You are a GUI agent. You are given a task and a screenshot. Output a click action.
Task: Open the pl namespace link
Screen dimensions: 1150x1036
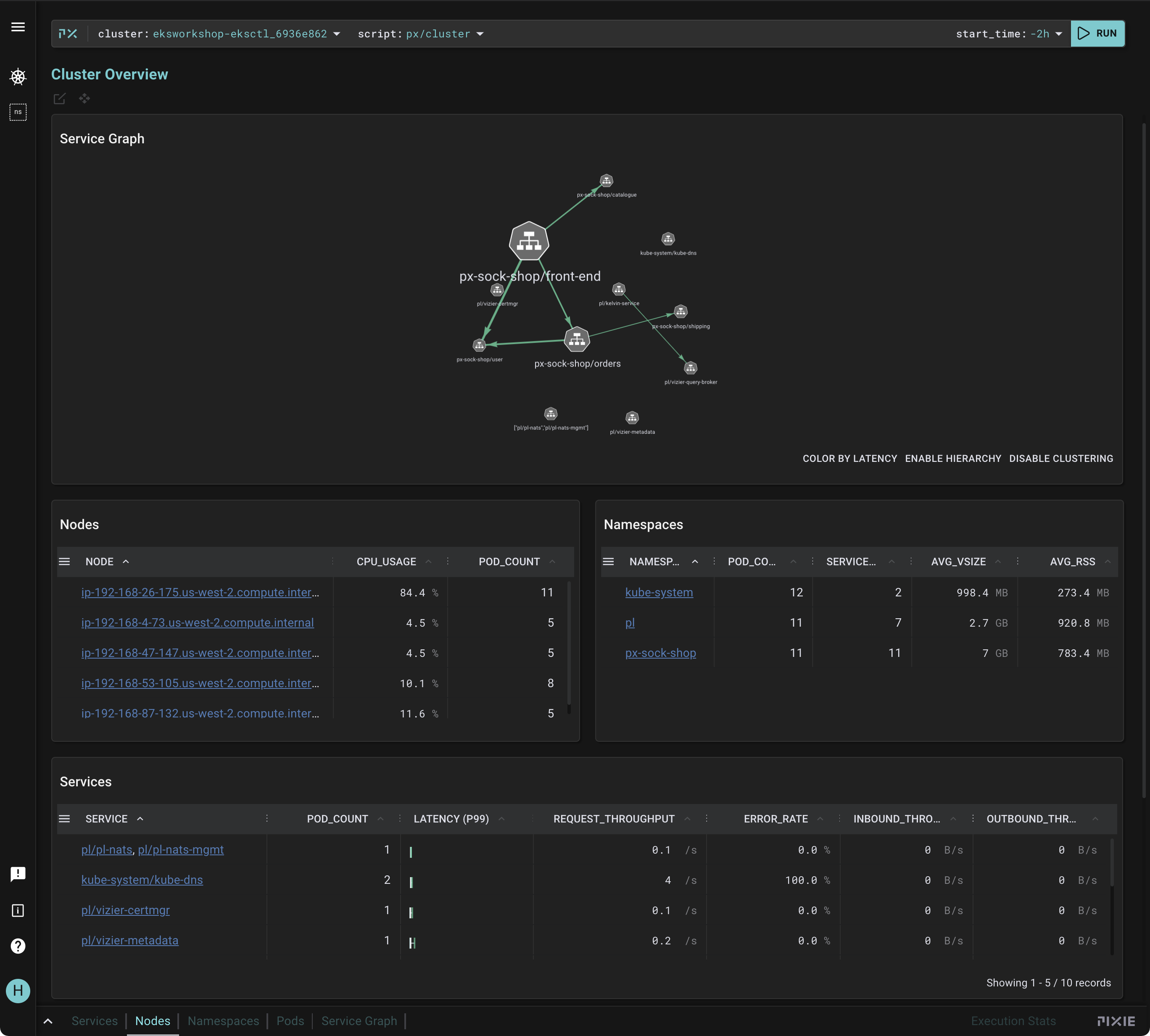(x=630, y=623)
